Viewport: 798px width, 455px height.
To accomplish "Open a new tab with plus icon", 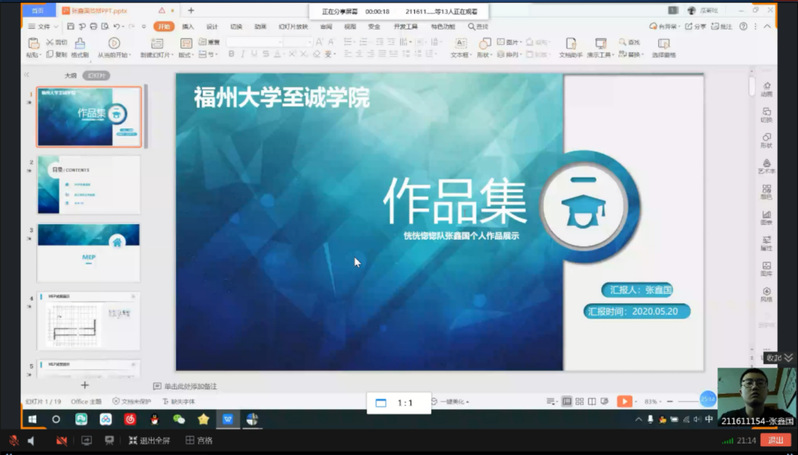I will pos(191,10).
